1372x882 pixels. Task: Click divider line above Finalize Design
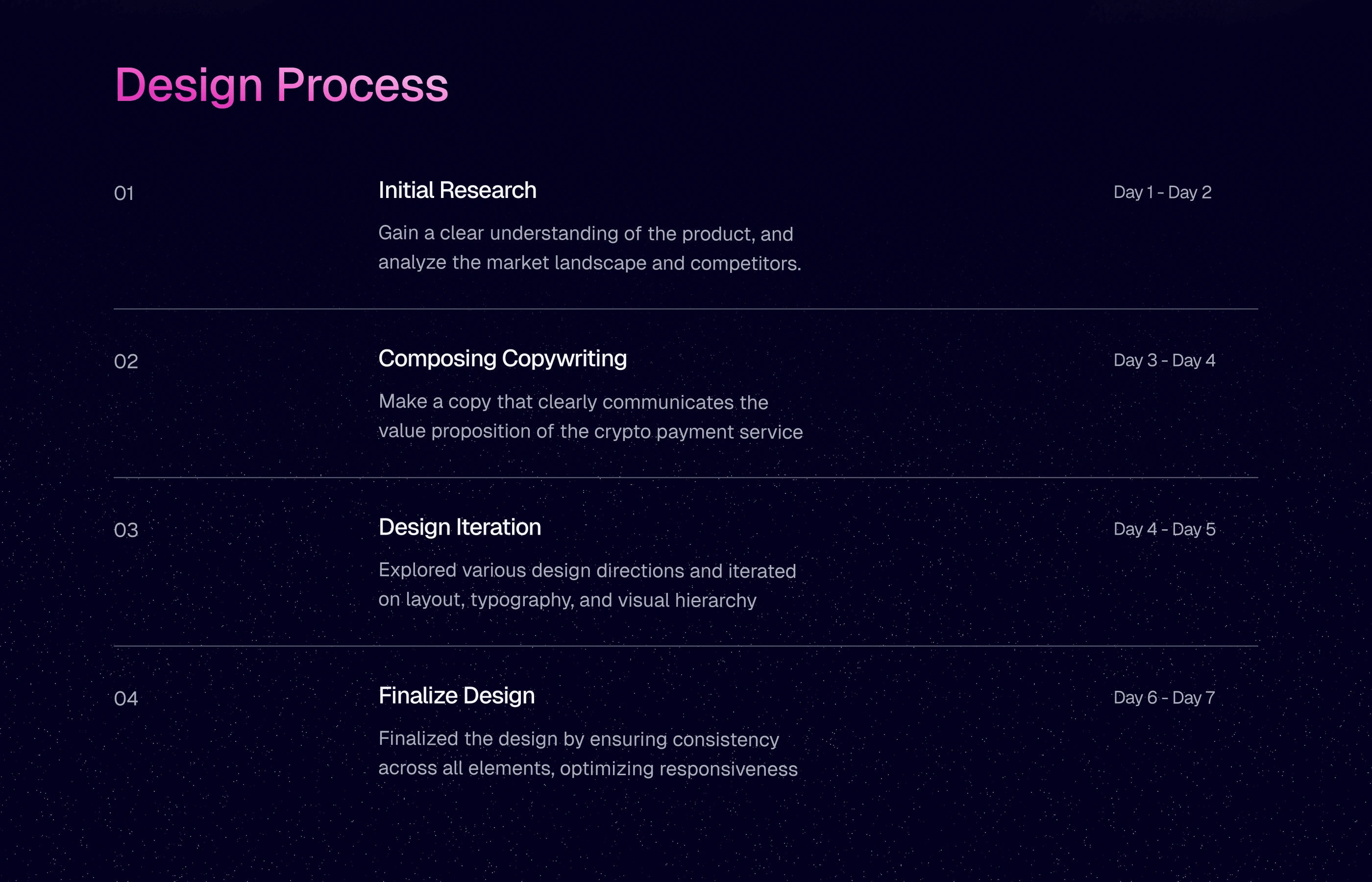[x=686, y=645]
